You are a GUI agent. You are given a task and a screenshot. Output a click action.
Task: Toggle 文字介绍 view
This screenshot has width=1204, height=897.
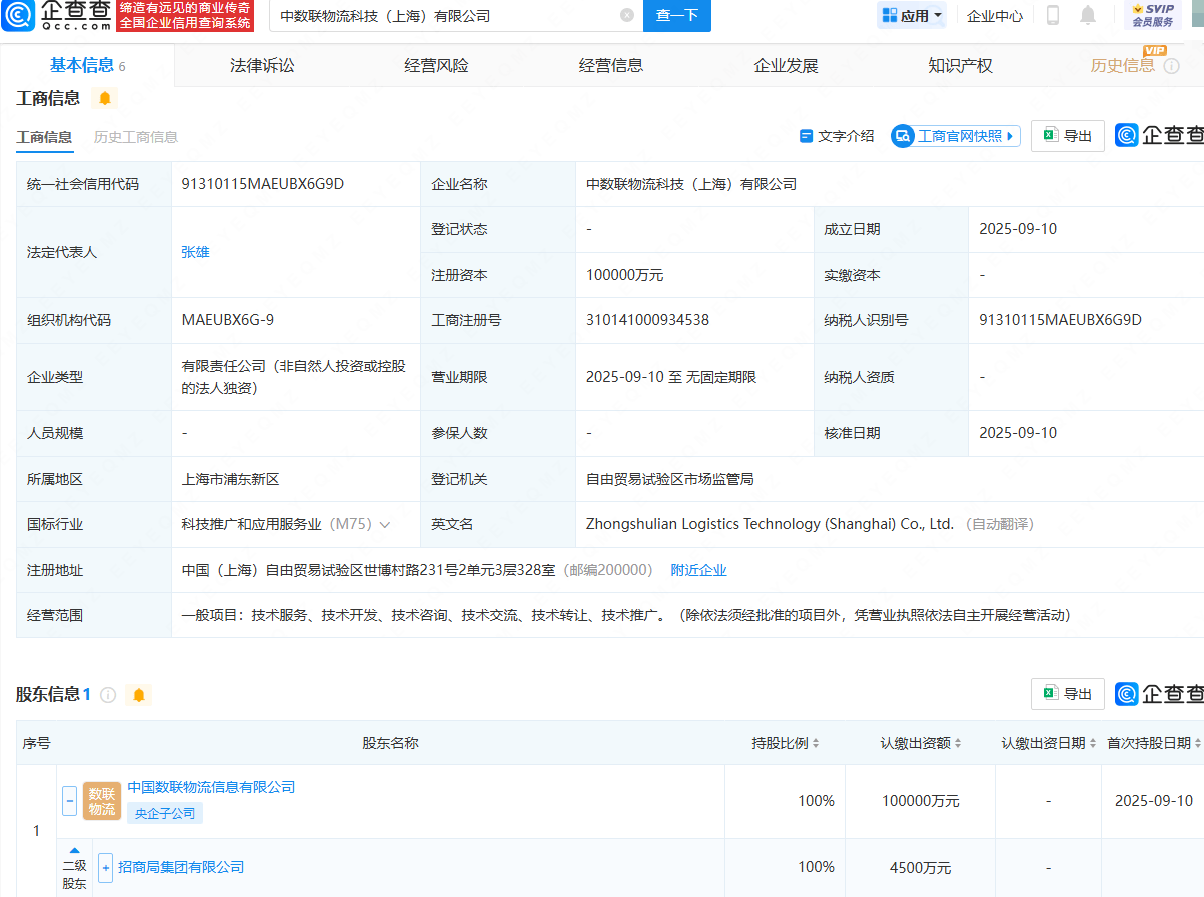(837, 136)
